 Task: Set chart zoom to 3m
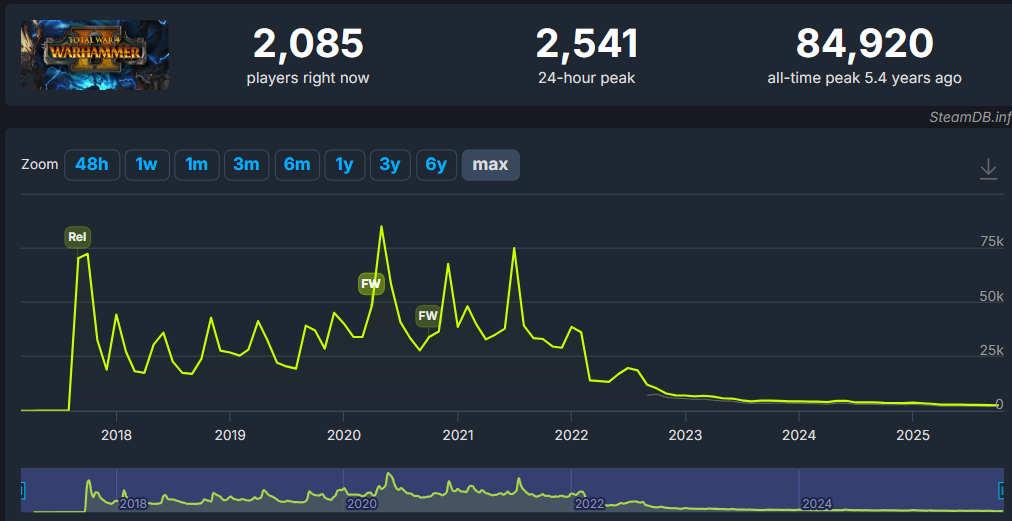(x=247, y=165)
